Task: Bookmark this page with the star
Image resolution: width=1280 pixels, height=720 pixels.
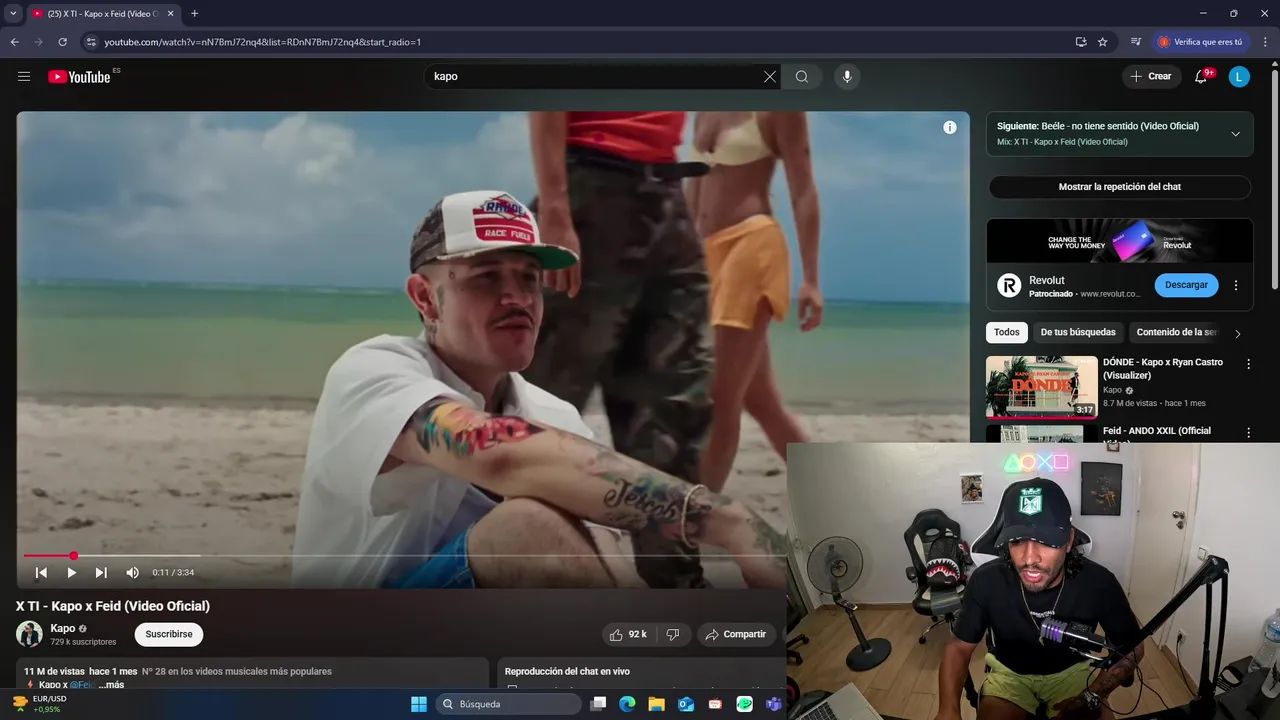Action: pyautogui.click(x=1103, y=42)
